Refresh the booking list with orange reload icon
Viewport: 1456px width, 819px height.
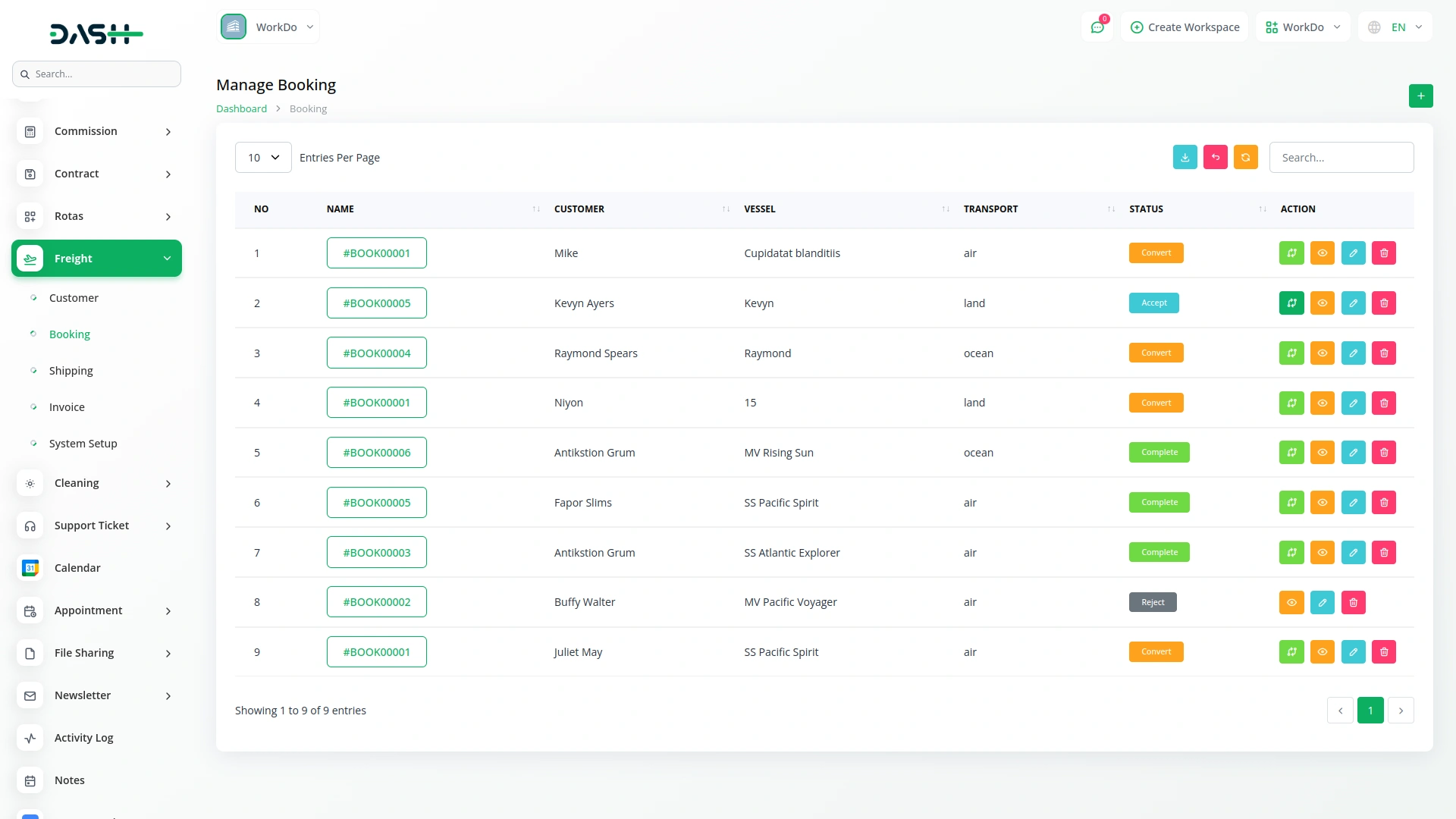coord(1246,157)
